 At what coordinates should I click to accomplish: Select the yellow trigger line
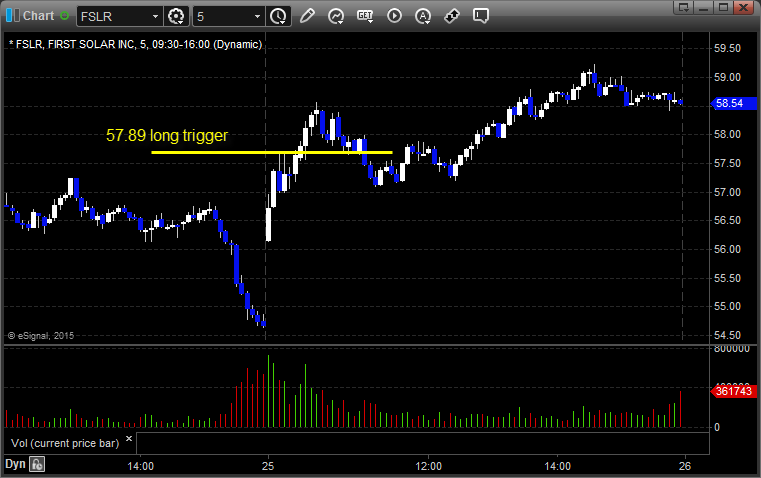point(272,152)
